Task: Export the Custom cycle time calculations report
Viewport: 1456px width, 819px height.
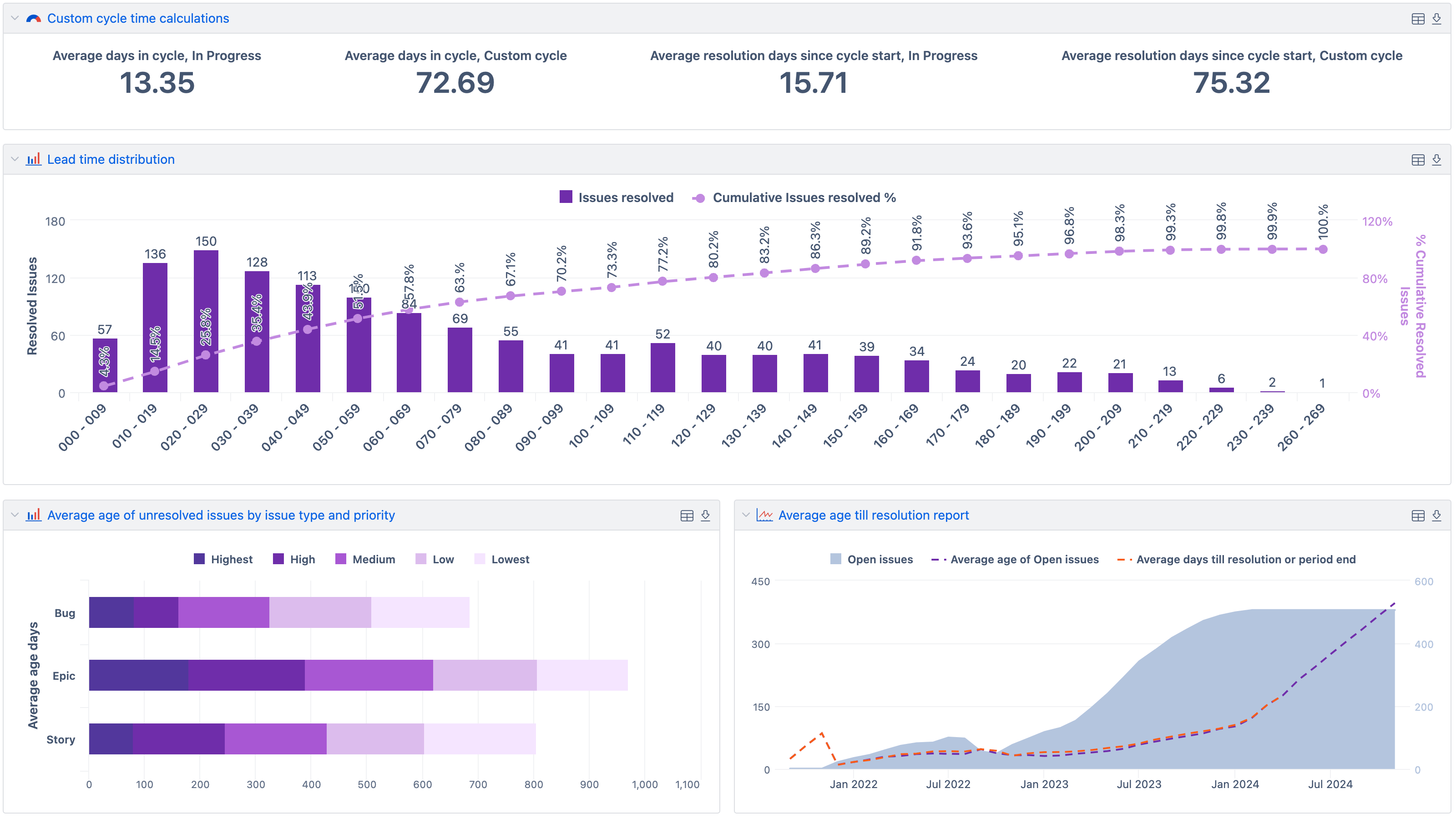Action: click(x=1436, y=19)
